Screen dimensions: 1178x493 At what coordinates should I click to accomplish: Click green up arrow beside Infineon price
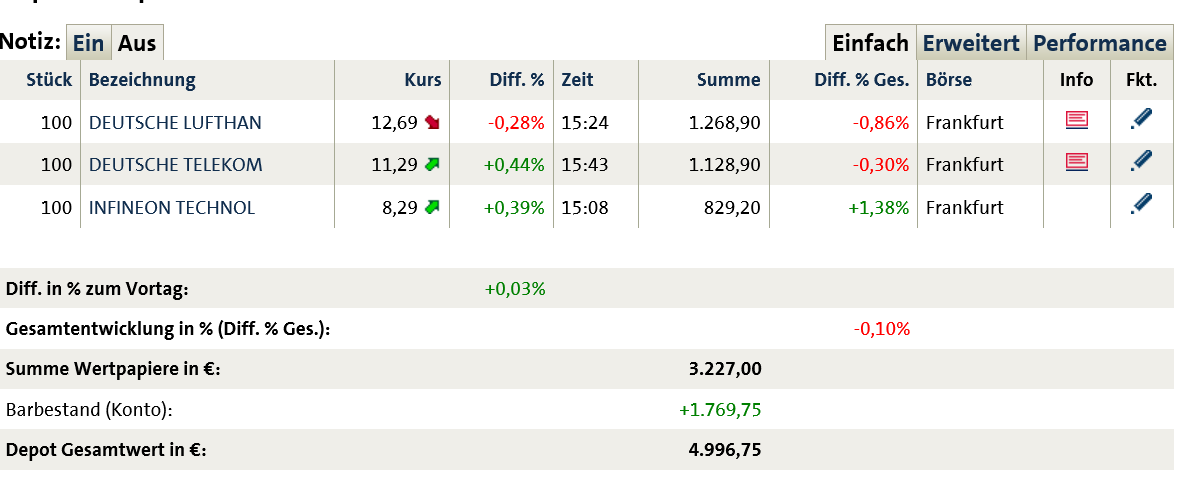point(432,208)
